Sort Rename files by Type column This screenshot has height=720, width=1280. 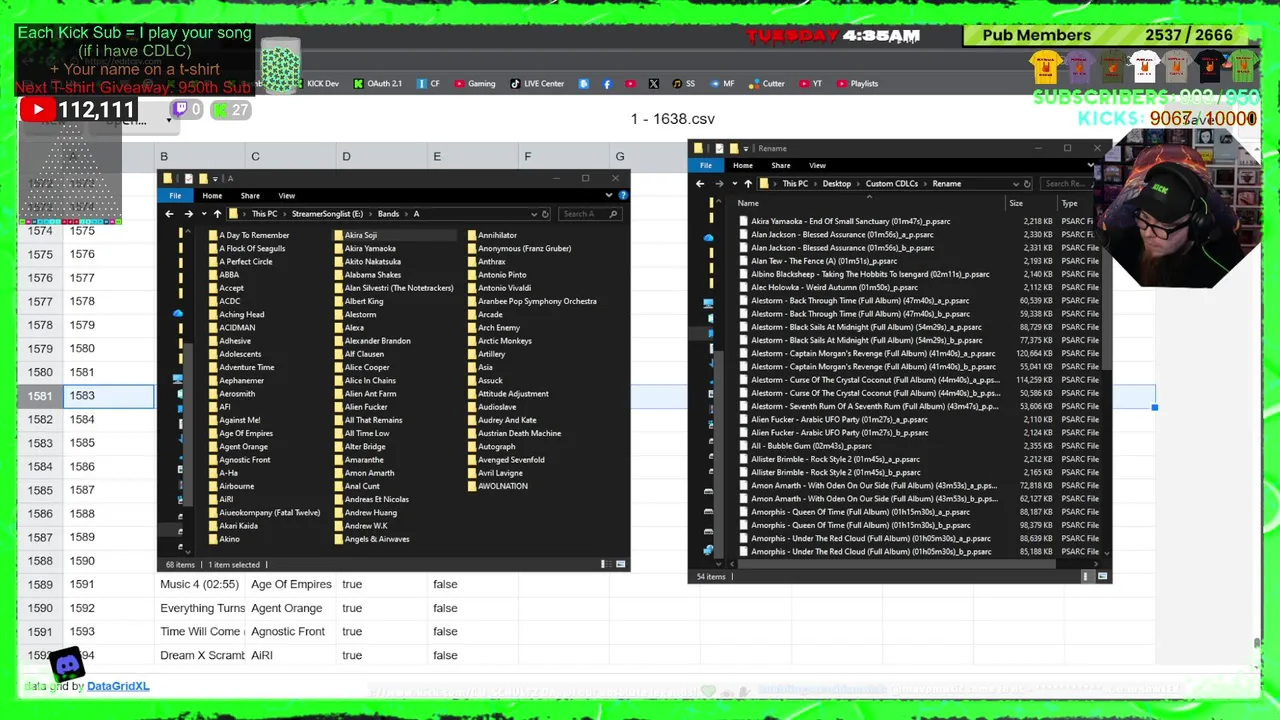tap(1070, 204)
